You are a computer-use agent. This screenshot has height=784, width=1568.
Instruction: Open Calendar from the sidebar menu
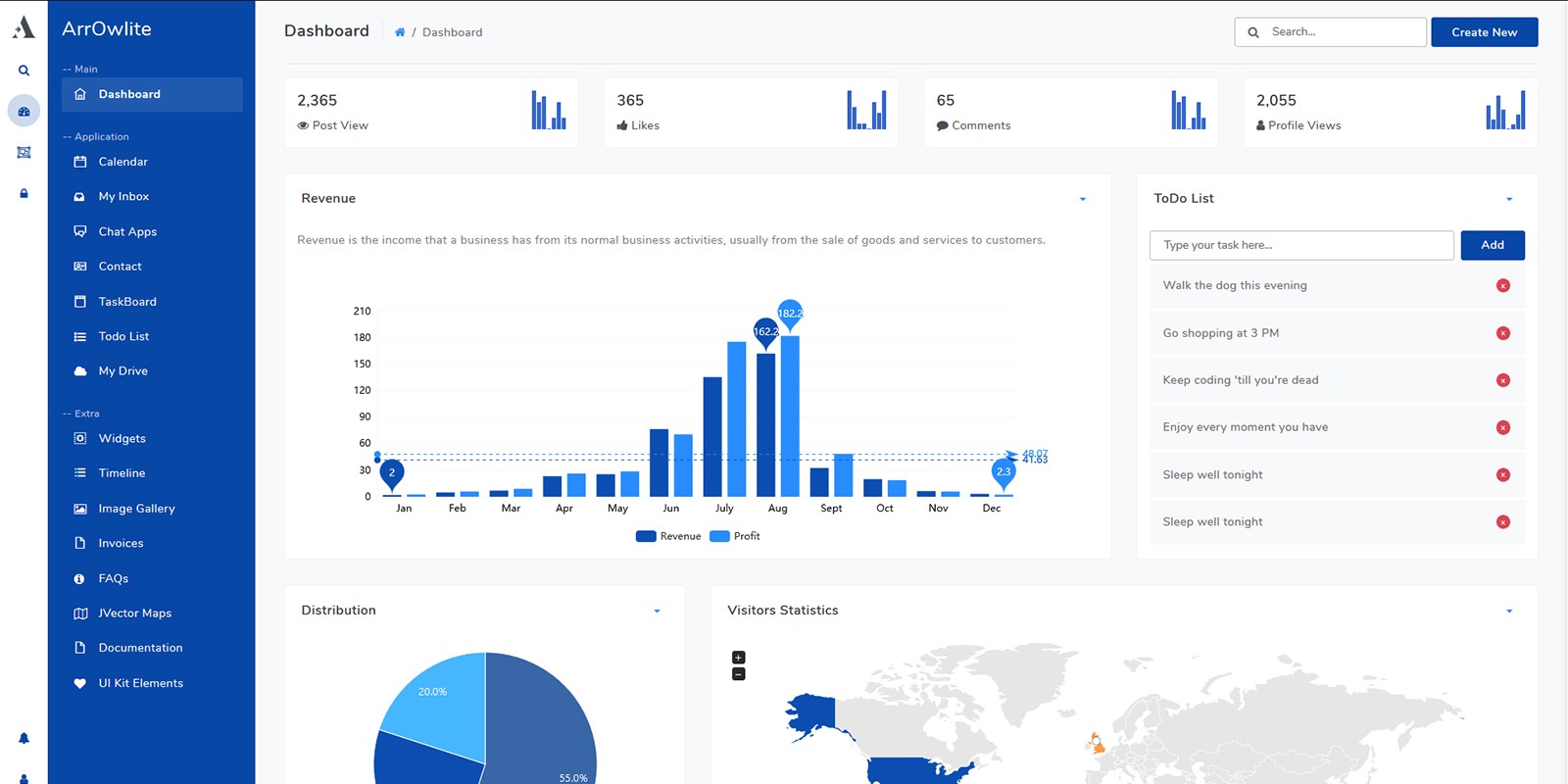pos(122,162)
